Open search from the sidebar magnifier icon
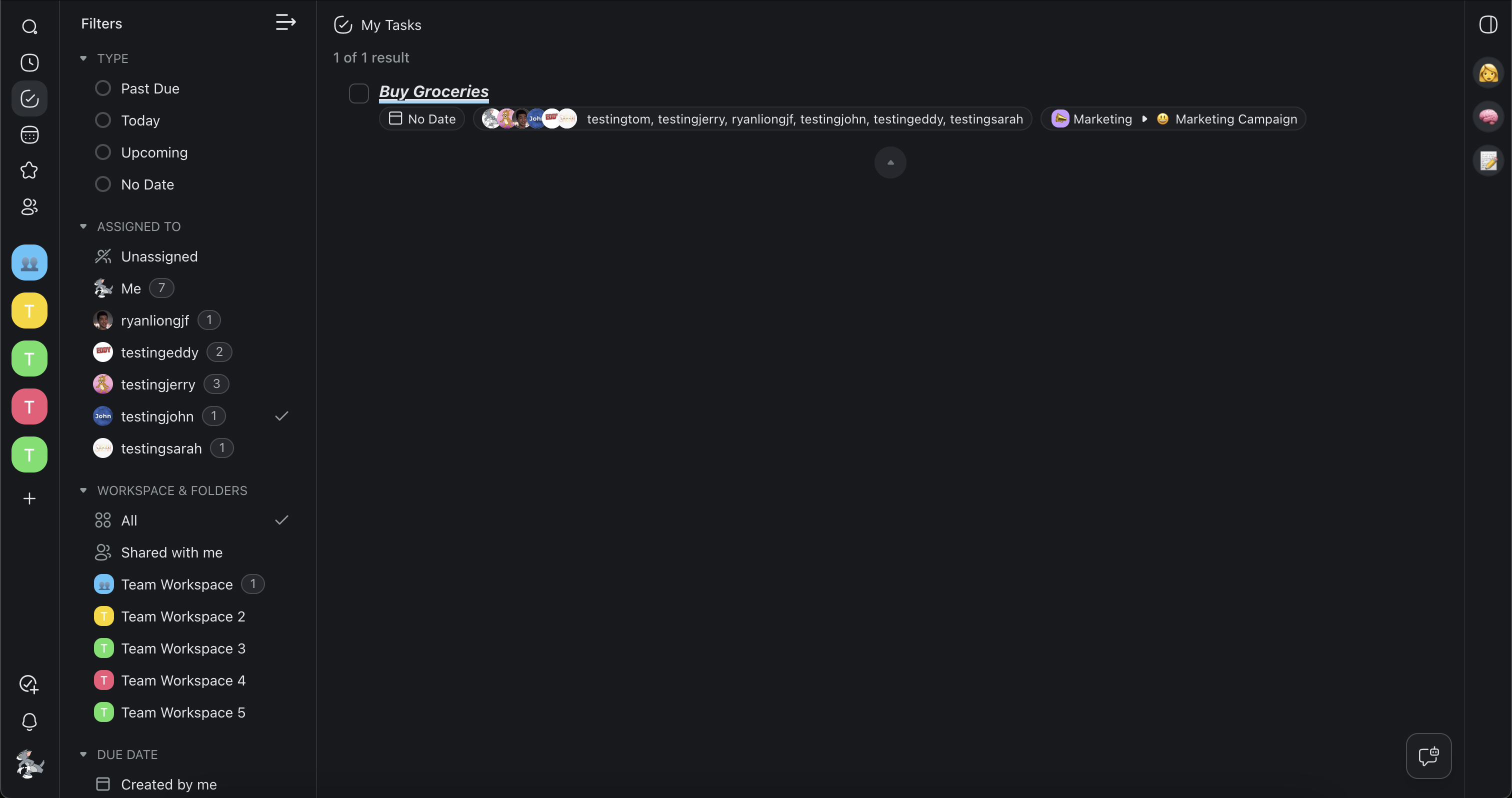Screen dimensions: 1512x798 29,26
